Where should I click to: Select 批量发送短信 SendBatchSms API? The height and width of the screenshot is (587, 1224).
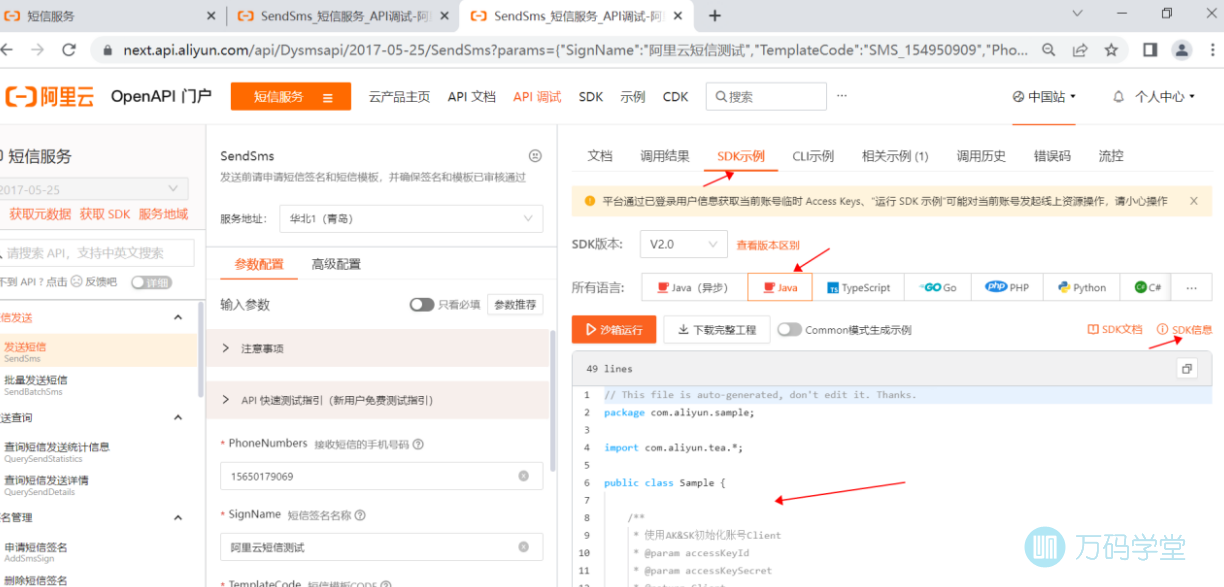point(98,385)
